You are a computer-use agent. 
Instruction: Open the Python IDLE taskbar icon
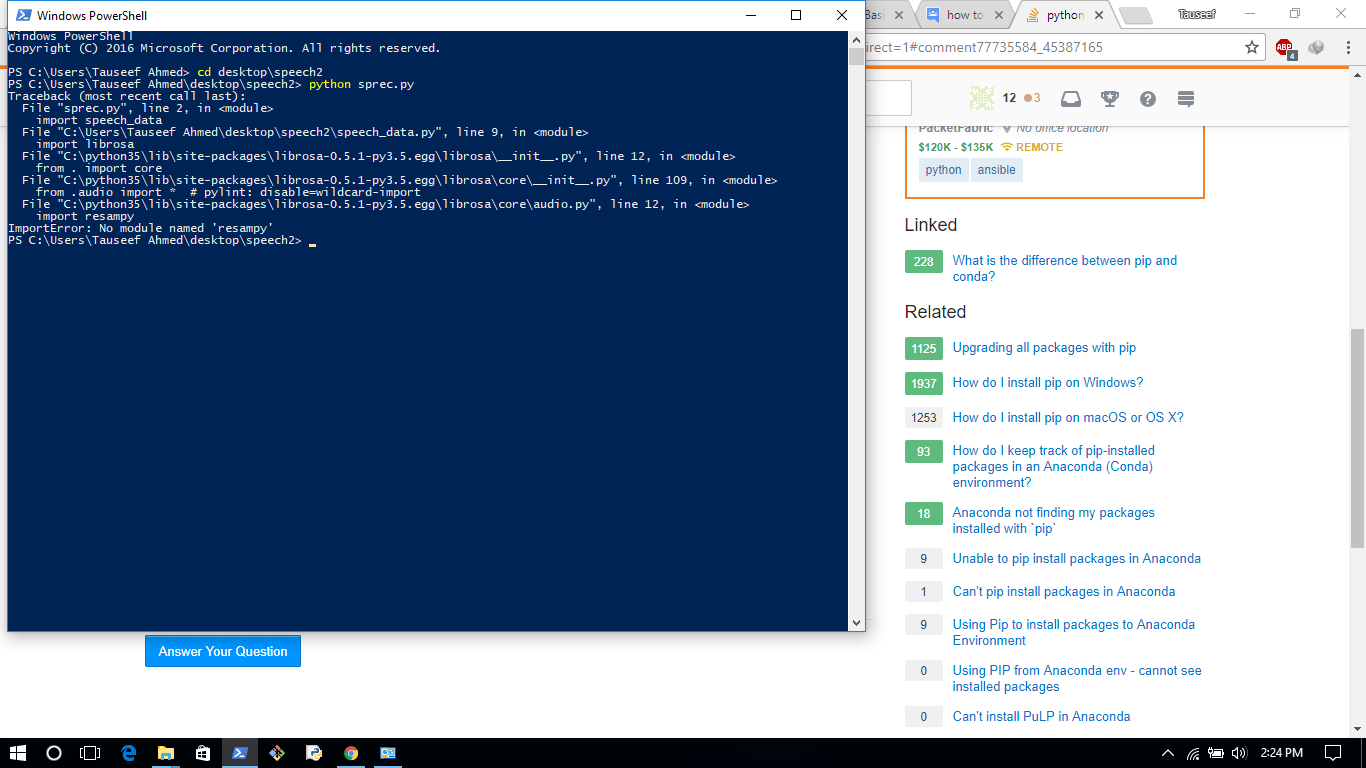[x=314, y=753]
